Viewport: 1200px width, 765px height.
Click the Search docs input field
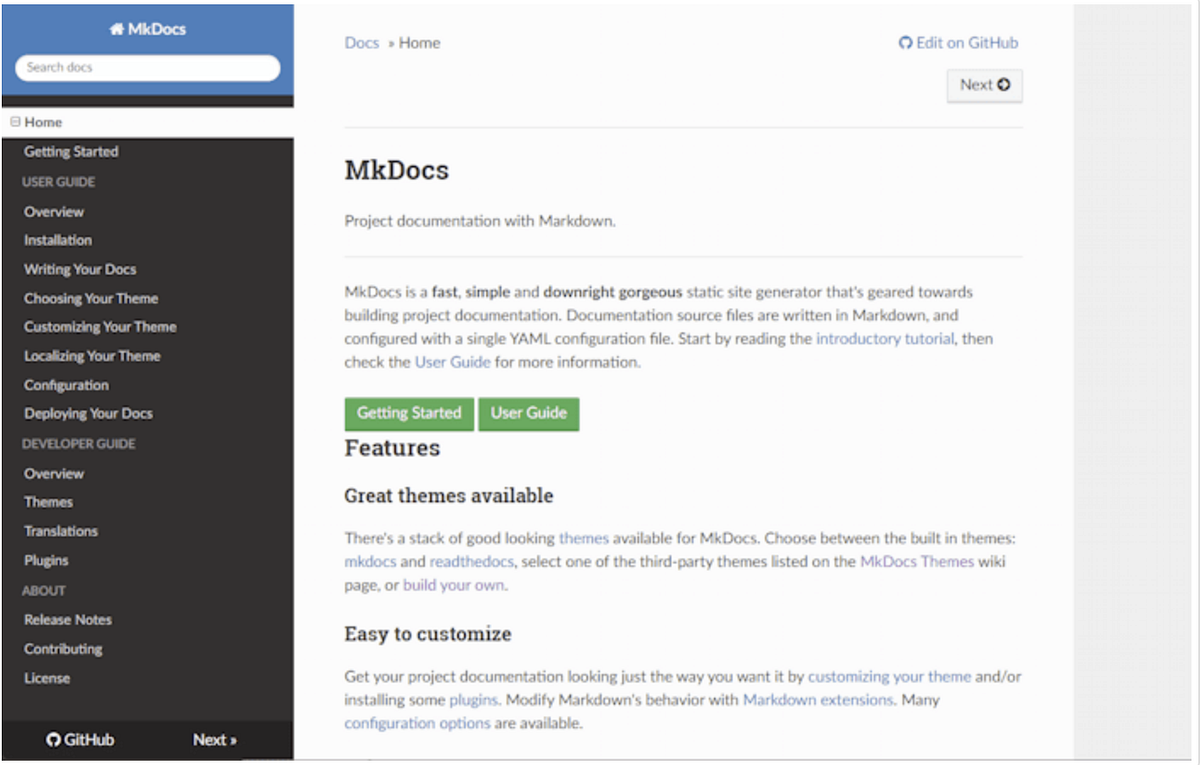[147, 67]
